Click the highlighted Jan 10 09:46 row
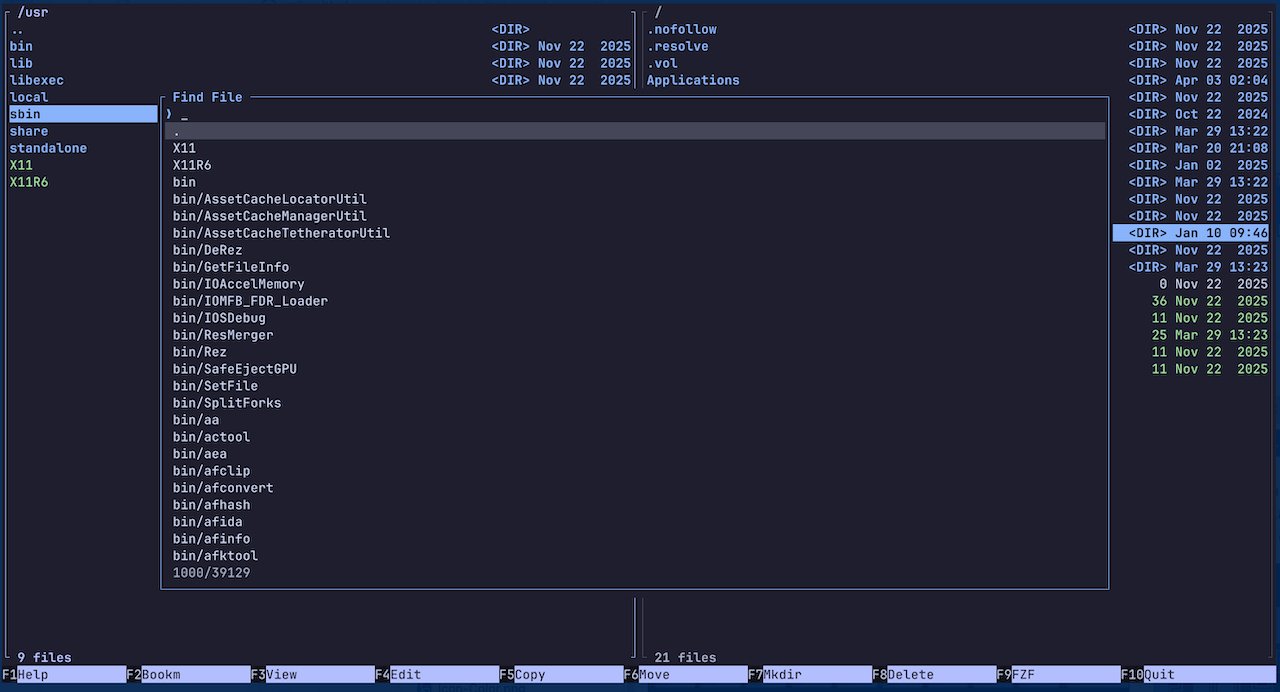Screen dimensions: 1280x692 (1191, 233)
